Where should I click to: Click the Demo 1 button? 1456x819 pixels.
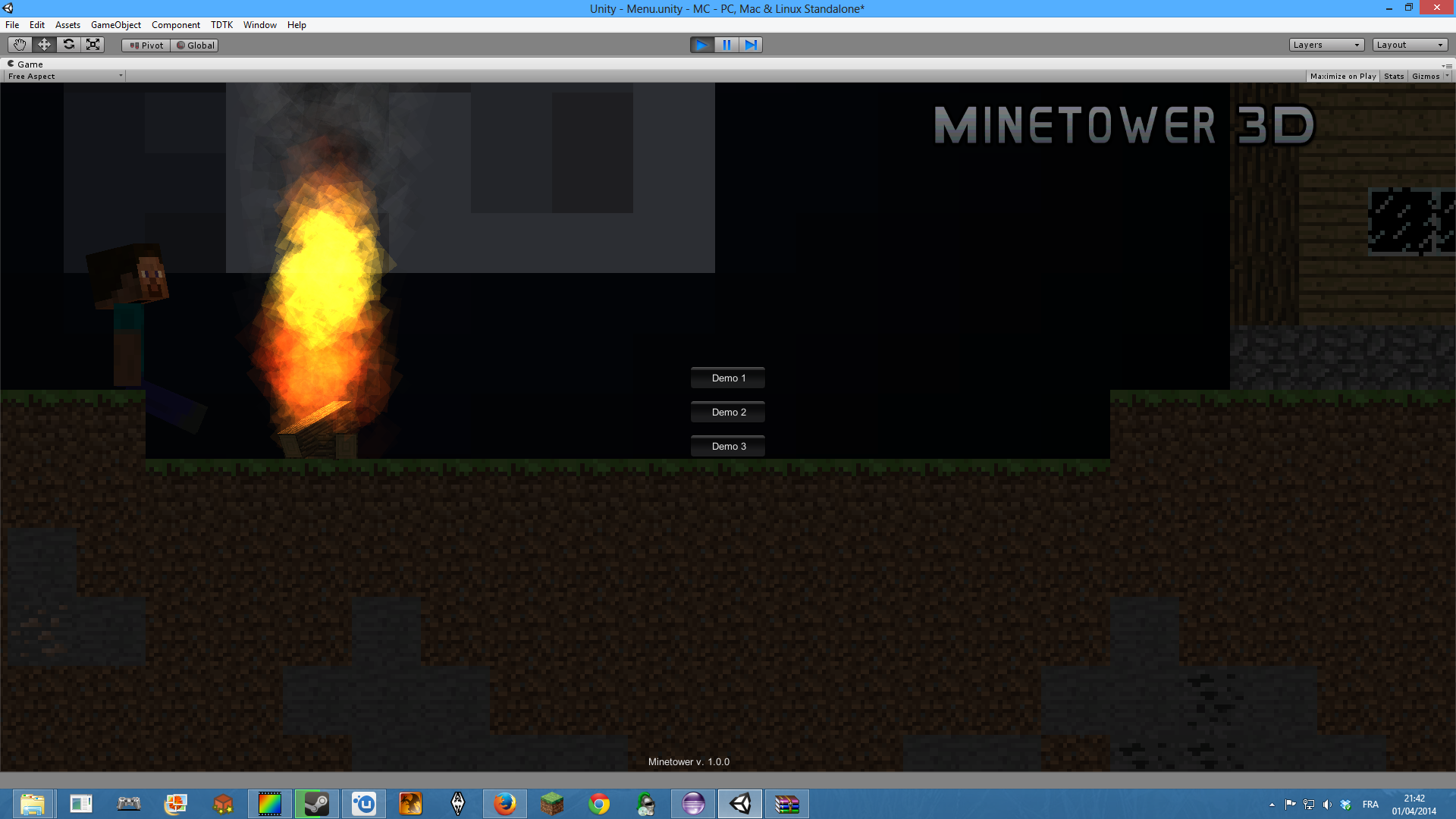(728, 378)
